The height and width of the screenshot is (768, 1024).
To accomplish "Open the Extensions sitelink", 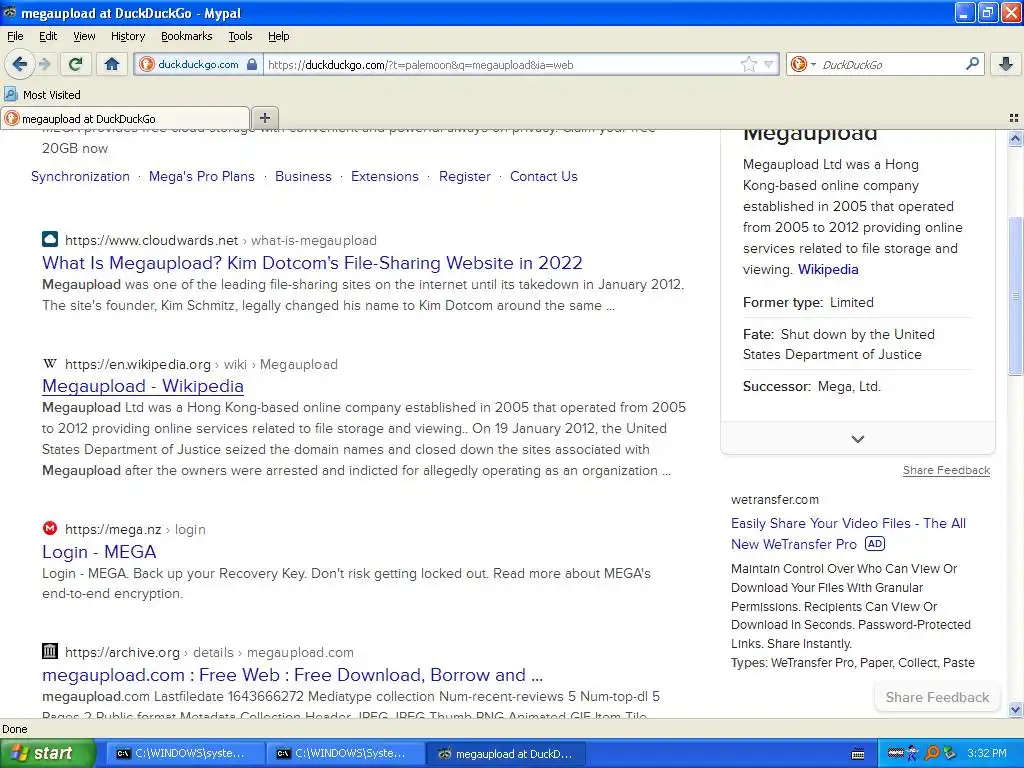I will coord(385,176).
